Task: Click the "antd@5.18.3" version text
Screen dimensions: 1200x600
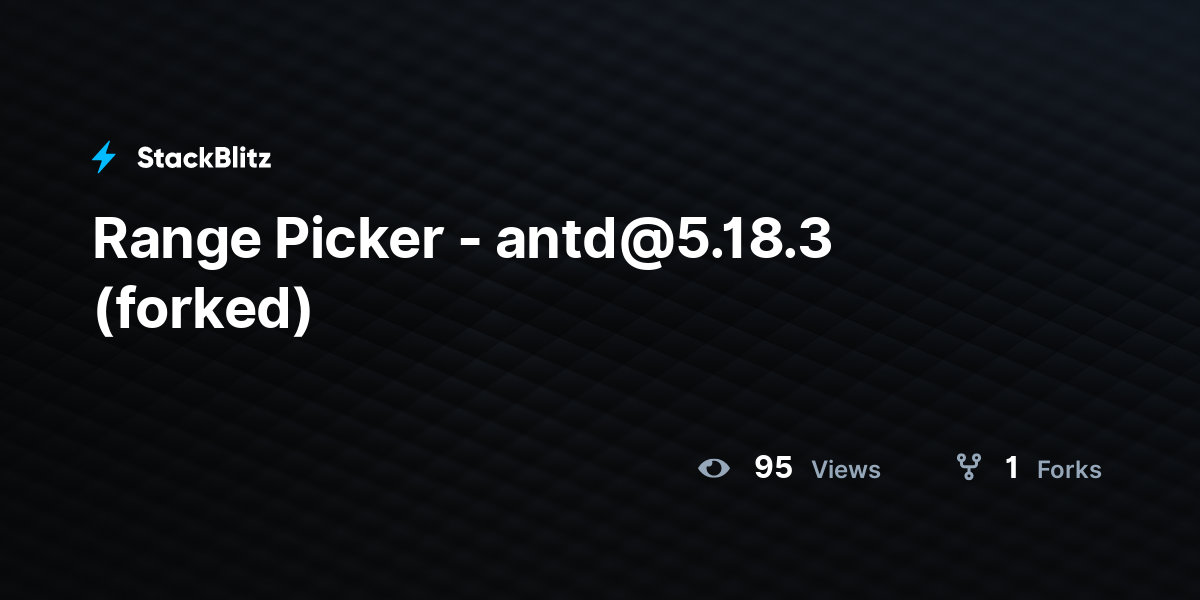Action: (664, 241)
